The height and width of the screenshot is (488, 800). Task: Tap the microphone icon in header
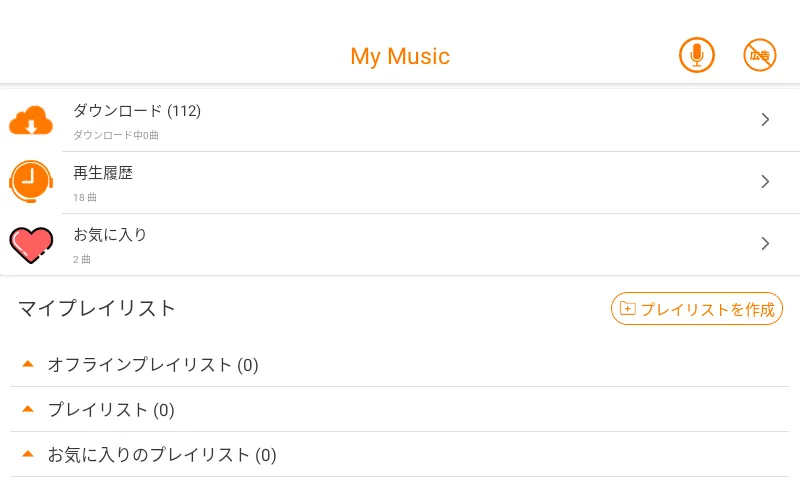(x=697, y=55)
